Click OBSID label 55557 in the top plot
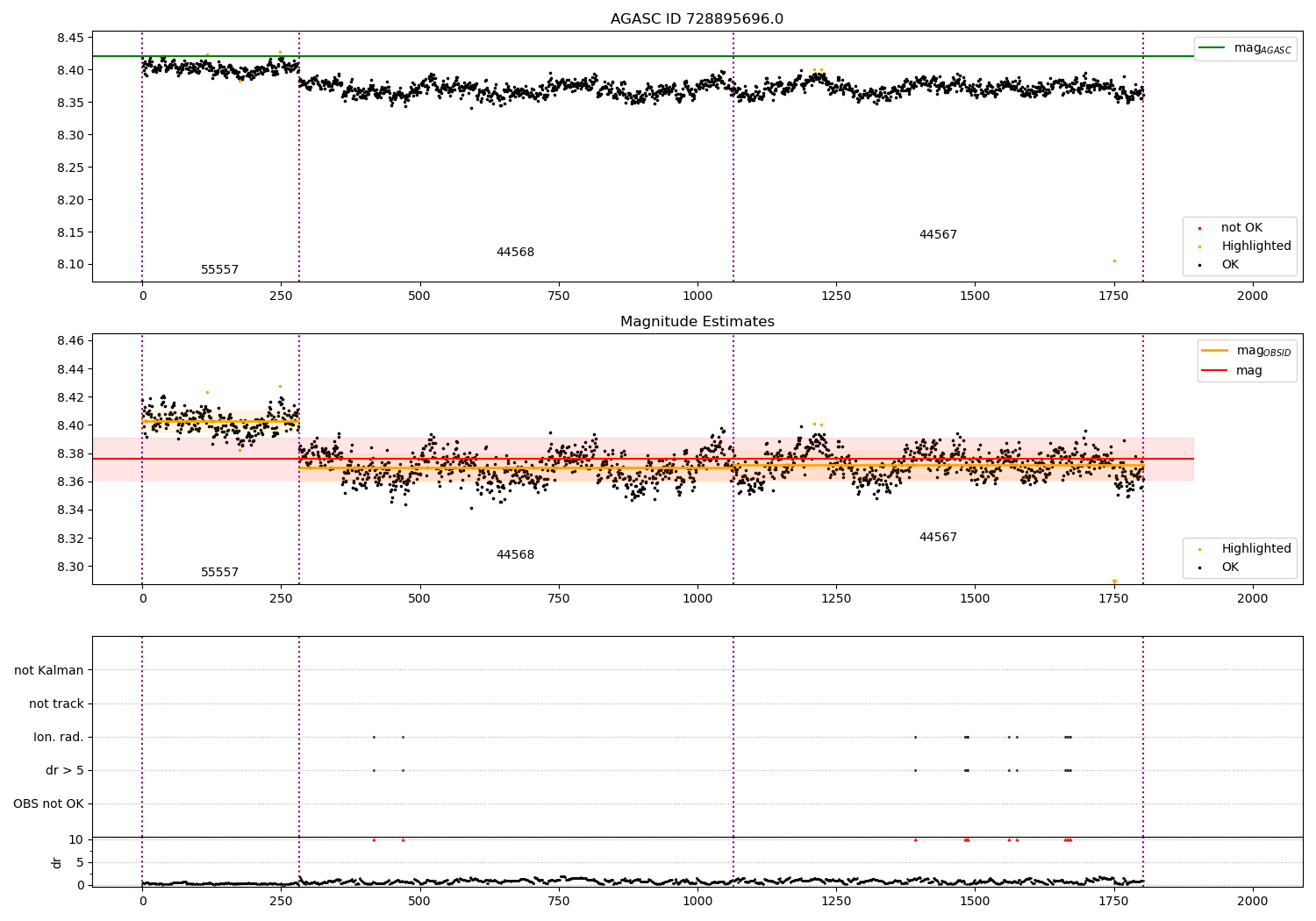 (x=219, y=270)
